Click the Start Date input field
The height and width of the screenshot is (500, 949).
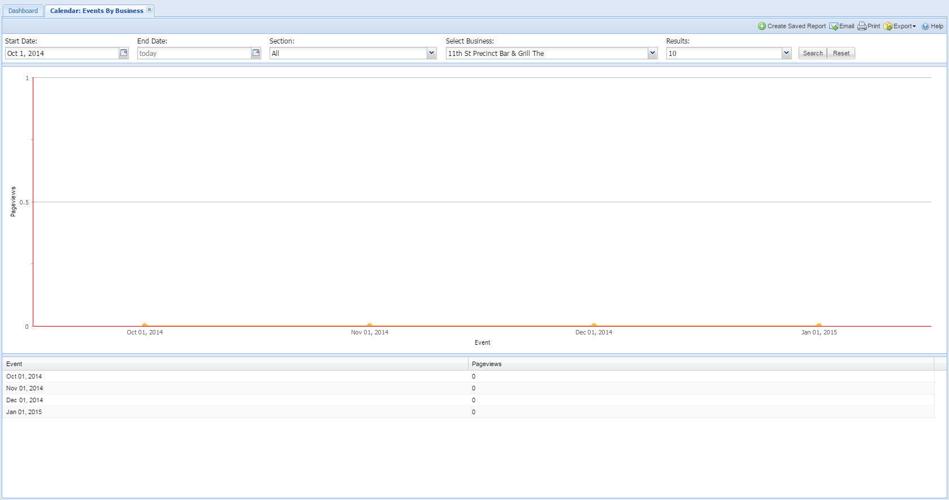point(62,53)
